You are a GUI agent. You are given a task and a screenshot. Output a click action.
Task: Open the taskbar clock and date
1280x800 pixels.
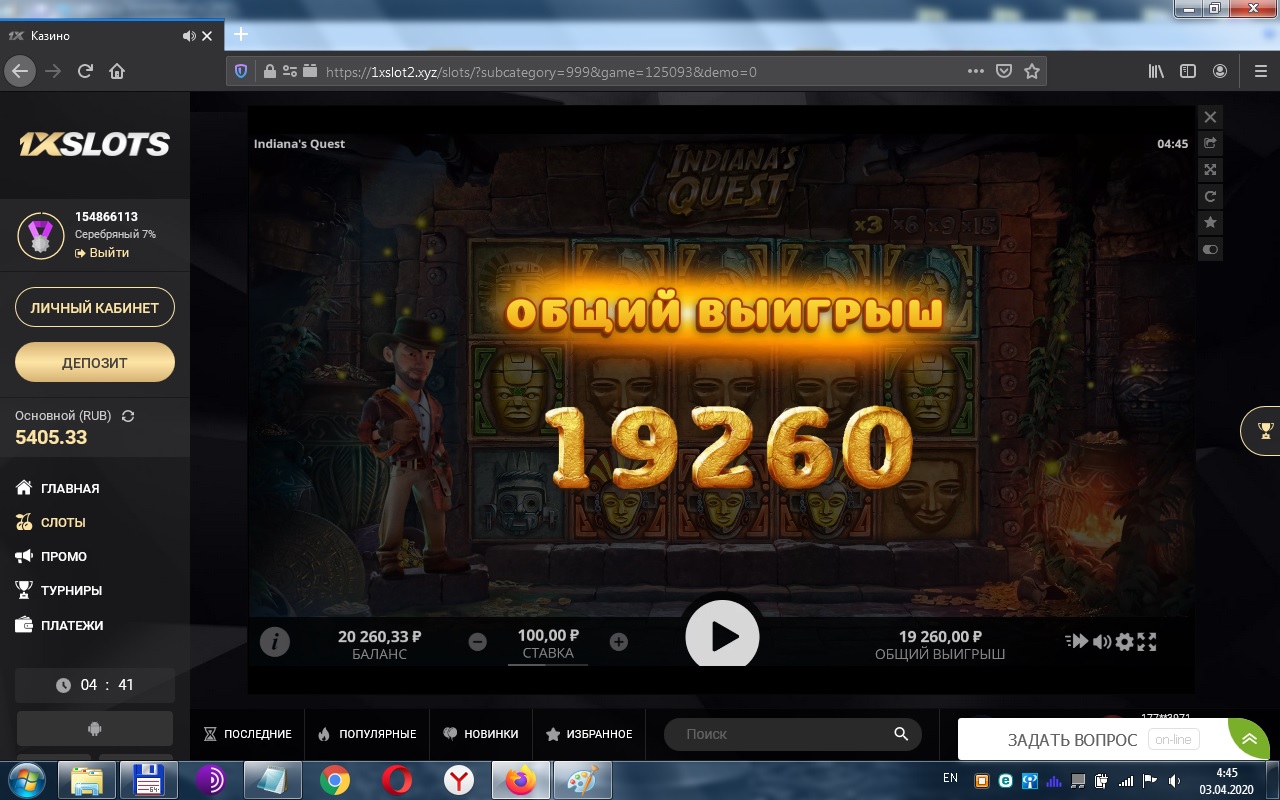click(1226, 780)
